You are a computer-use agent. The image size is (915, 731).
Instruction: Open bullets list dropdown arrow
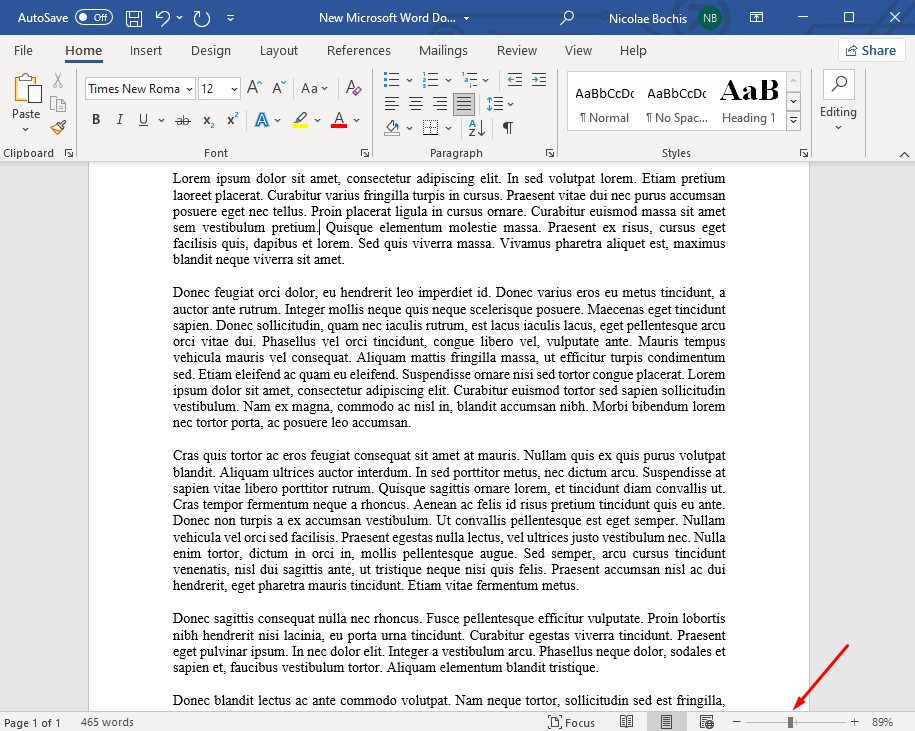pyautogui.click(x=408, y=81)
